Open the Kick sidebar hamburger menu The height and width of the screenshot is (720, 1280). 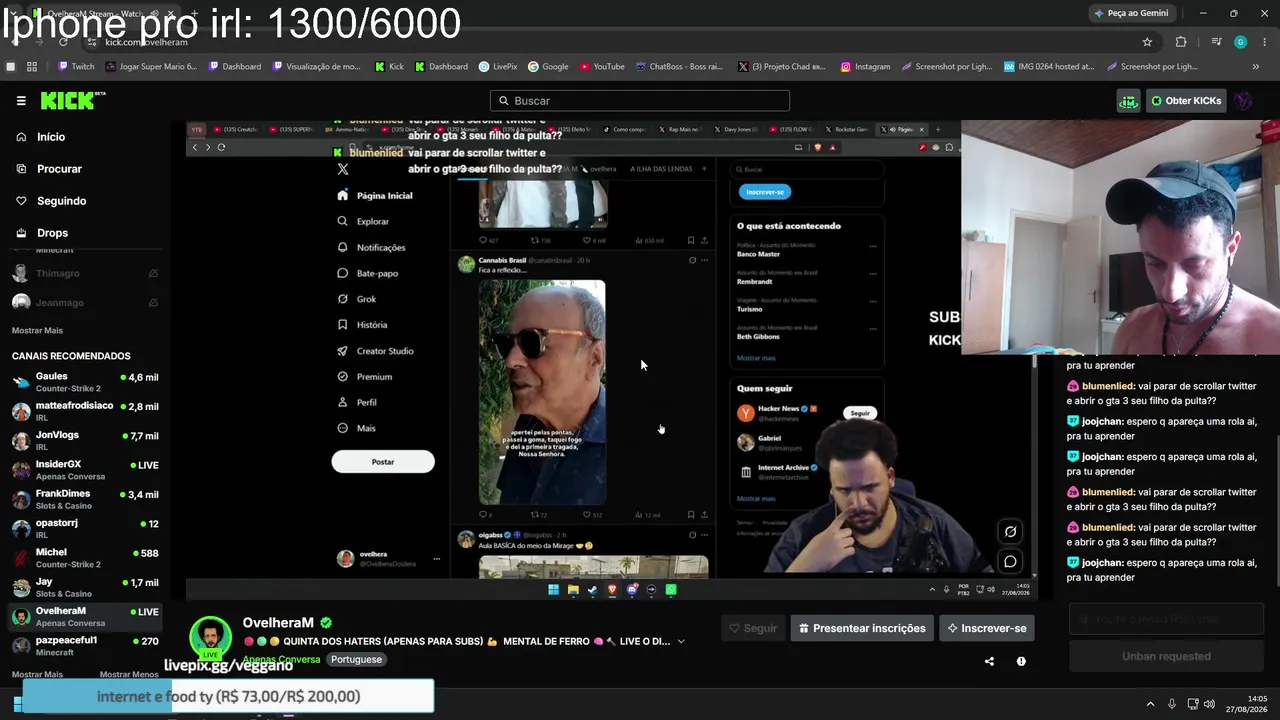pyautogui.click(x=21, y=101)
